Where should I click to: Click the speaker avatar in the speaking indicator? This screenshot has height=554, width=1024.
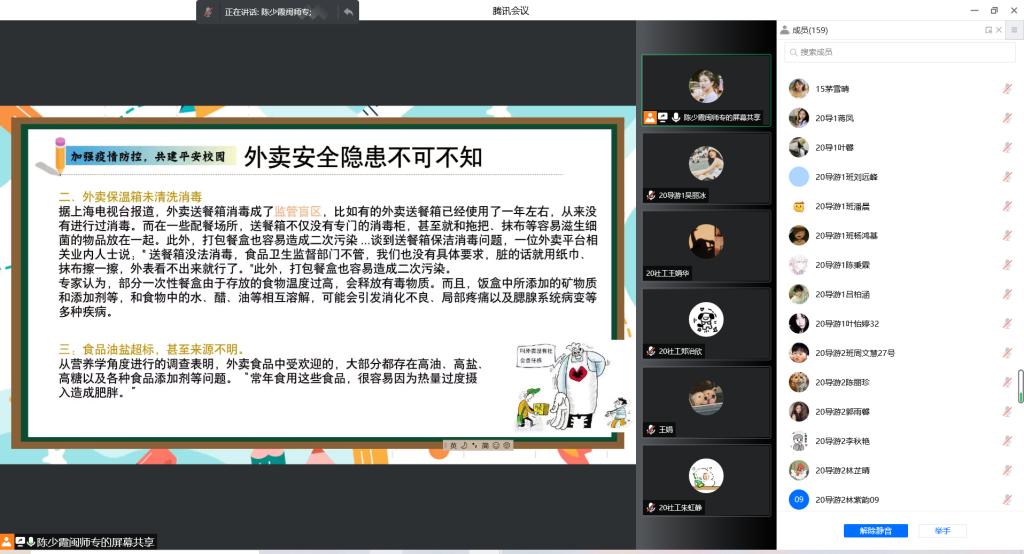pyautogui.click(x=208, y=12)
